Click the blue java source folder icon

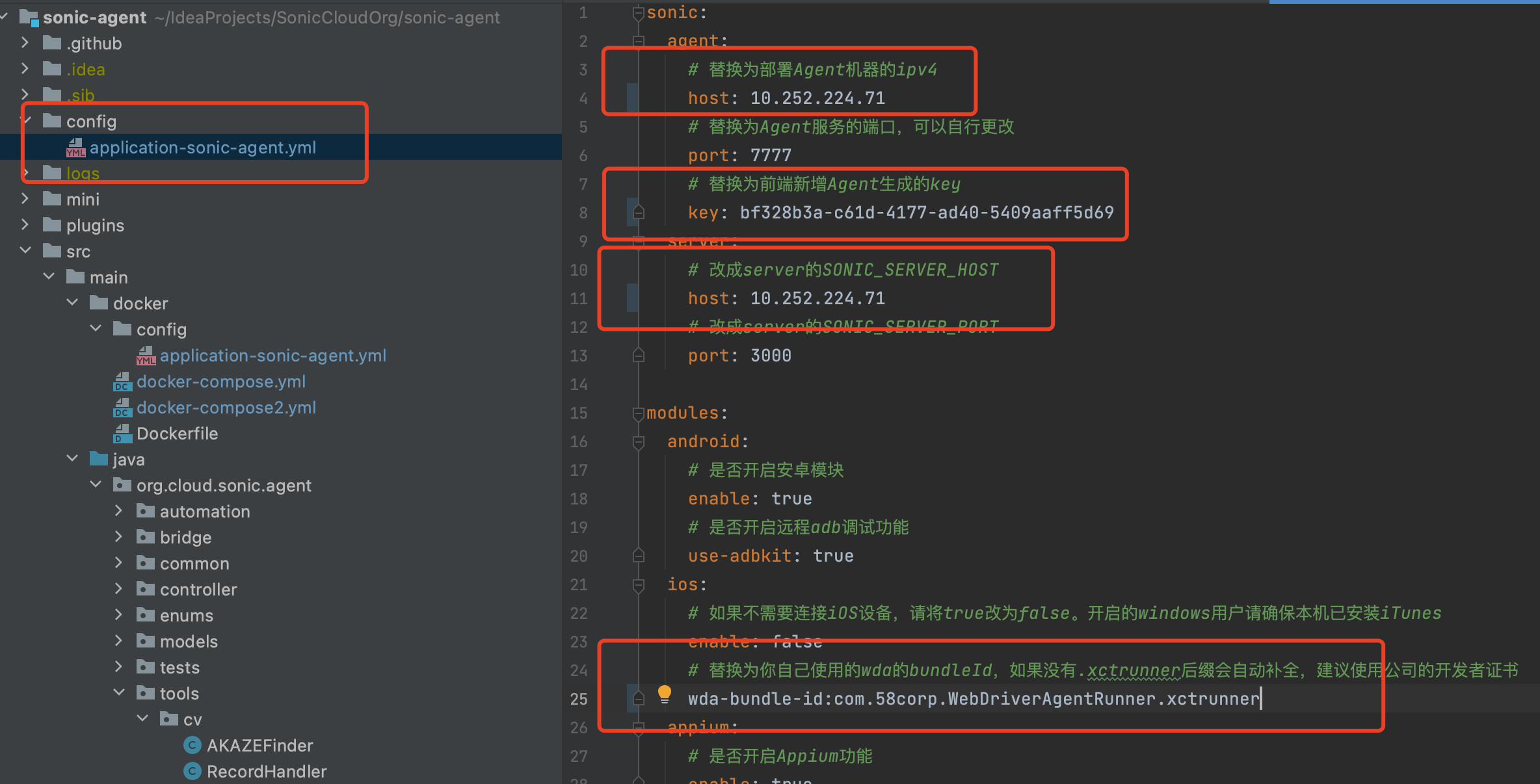pyautogui.click(x=99, y=460)
